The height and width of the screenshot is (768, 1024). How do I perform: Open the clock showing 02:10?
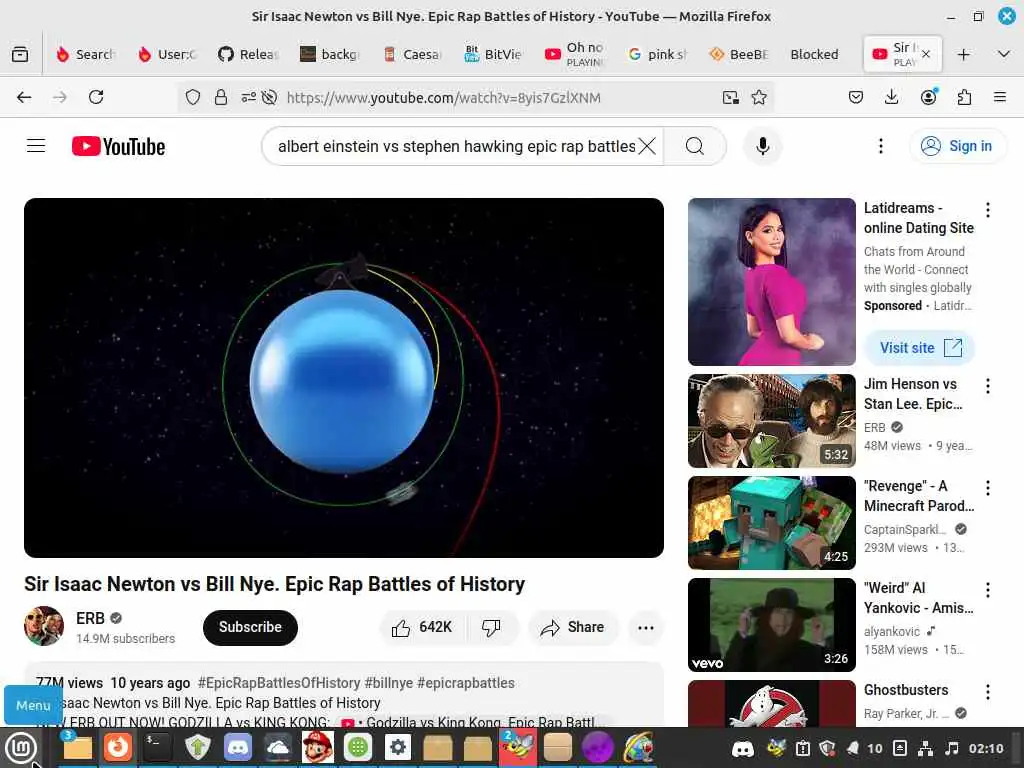[986, 748]
